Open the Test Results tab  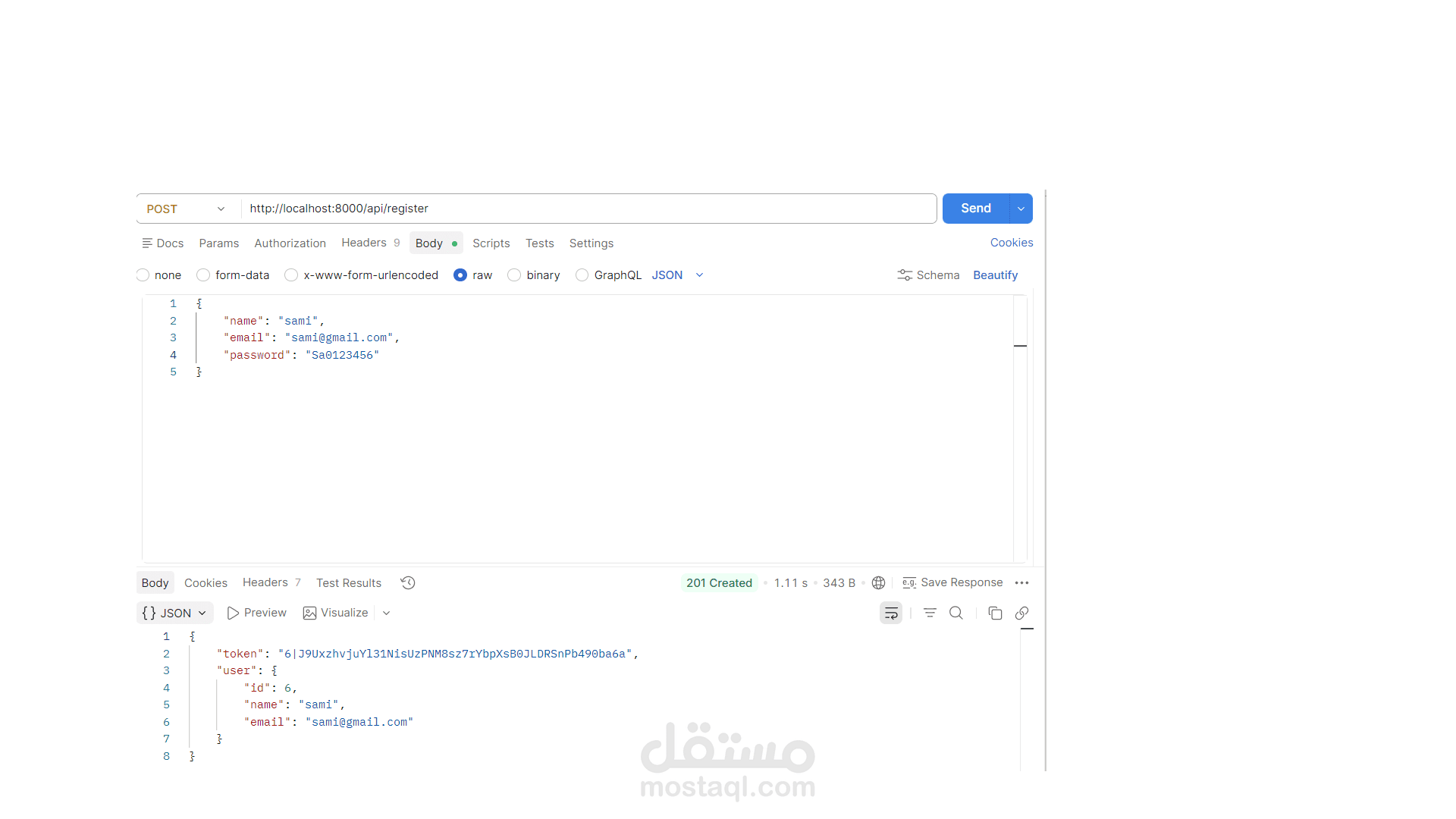348,582
